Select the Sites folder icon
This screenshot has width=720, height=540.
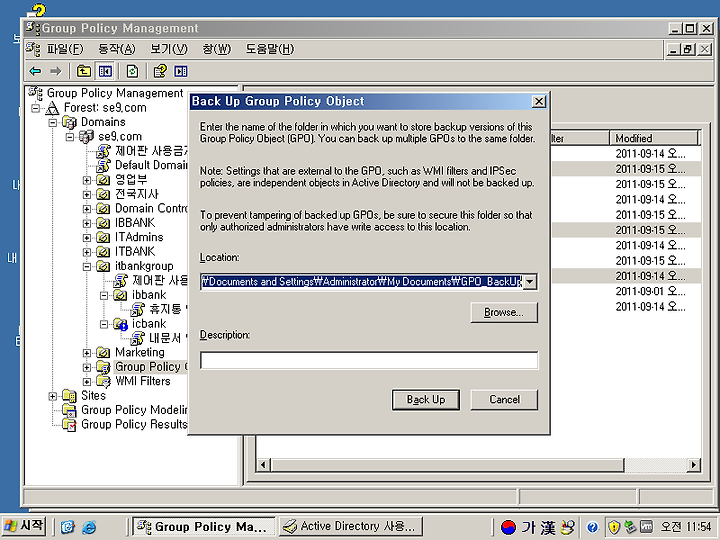(x=69, y=395)
